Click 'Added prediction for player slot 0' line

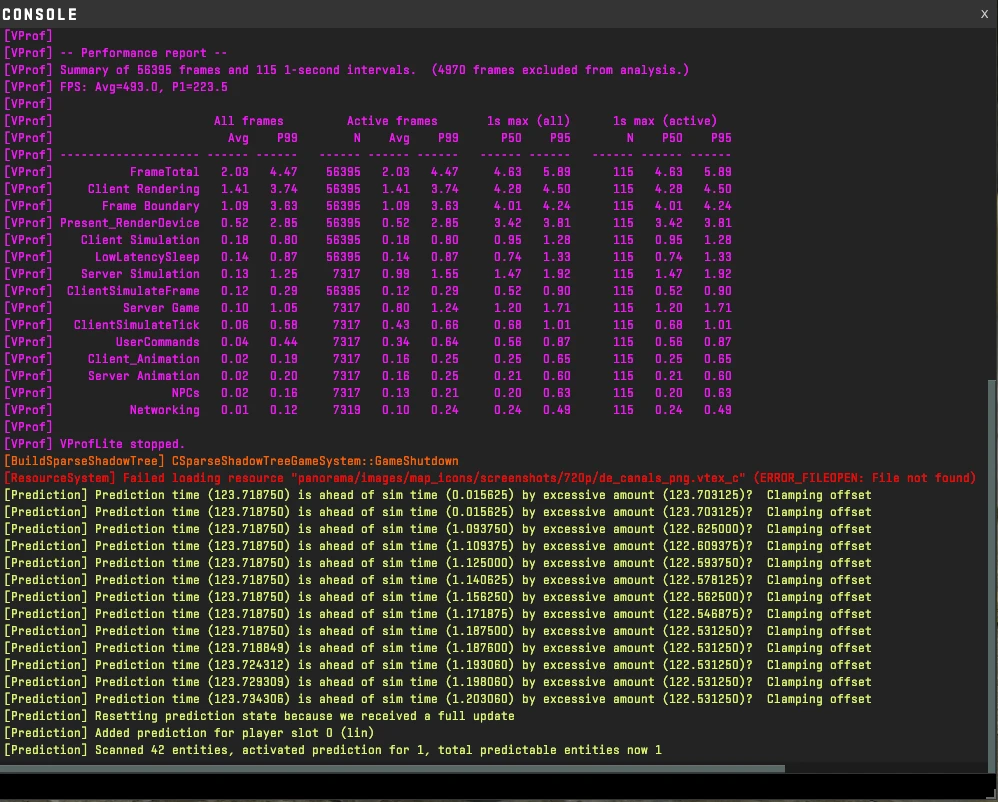tap(189, 733)
